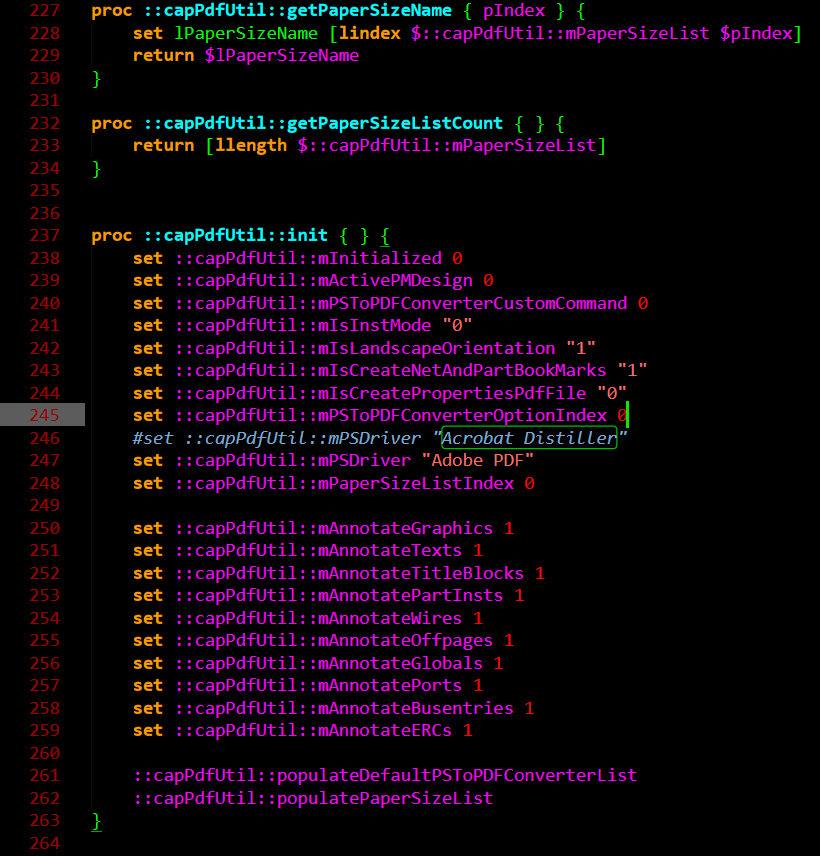This screenshot has width=820, height=856.
Task: Click the "1" value of mIsLandscapeOrientation
Action: point(581,348)
